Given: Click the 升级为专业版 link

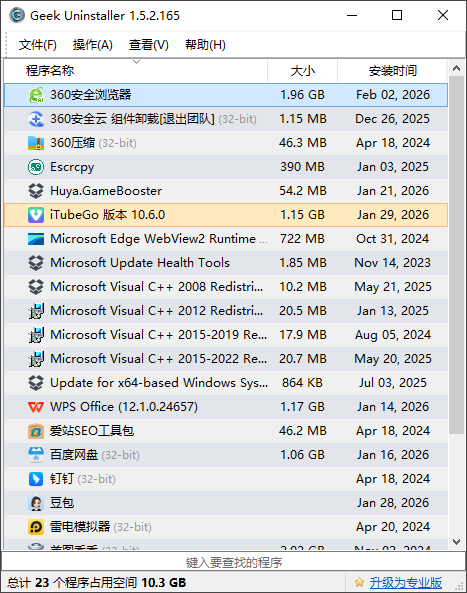Looking at the screenshot, I should (x=406, y=582).
